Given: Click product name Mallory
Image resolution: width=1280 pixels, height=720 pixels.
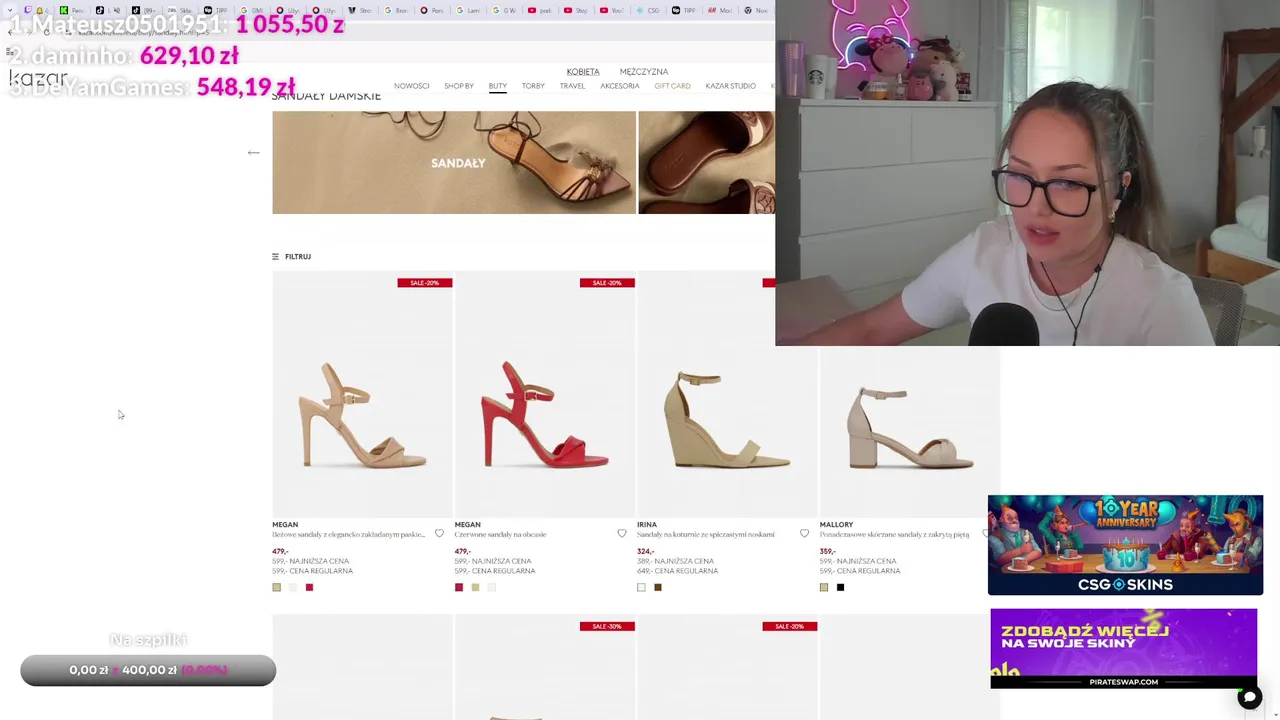Looking at the screenshot, I should [836, 524].
